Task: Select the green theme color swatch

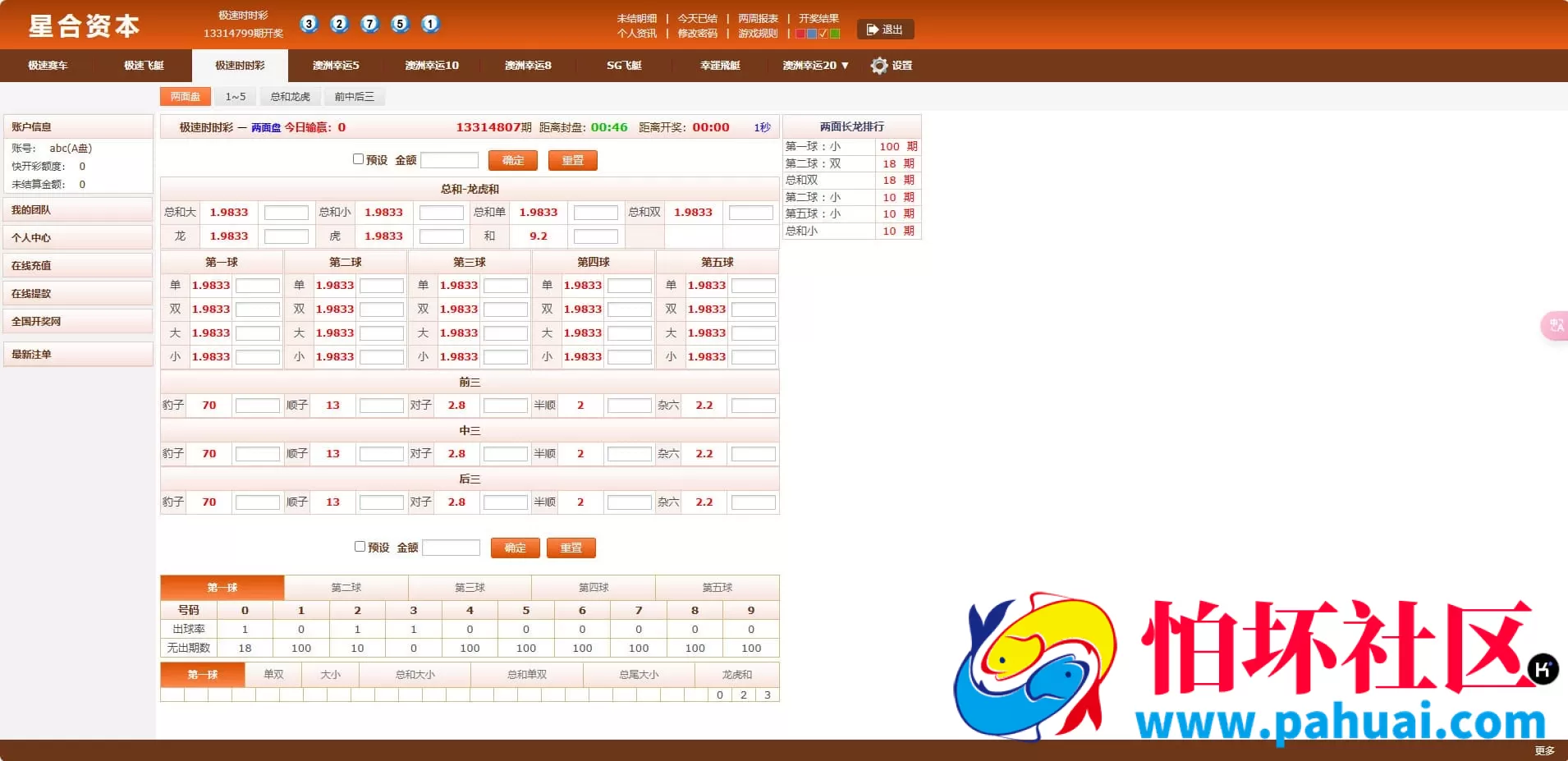Action: (835, 34)
